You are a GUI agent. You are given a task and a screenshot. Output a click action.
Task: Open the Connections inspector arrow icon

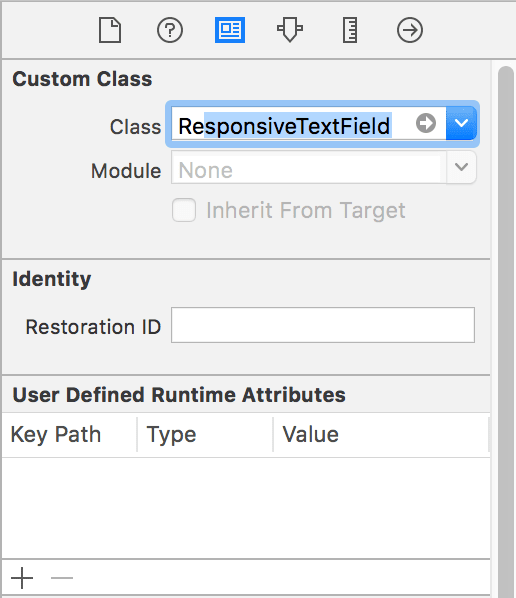pos(410,30)
